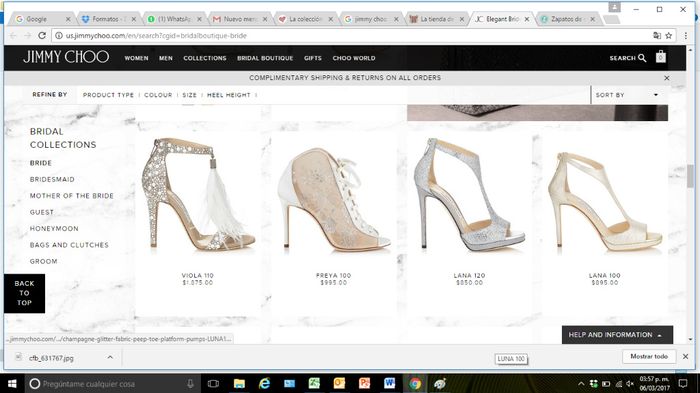Click the volume icon in system tray
This screenshot has height=393, width=700.
tap(630, 384)
